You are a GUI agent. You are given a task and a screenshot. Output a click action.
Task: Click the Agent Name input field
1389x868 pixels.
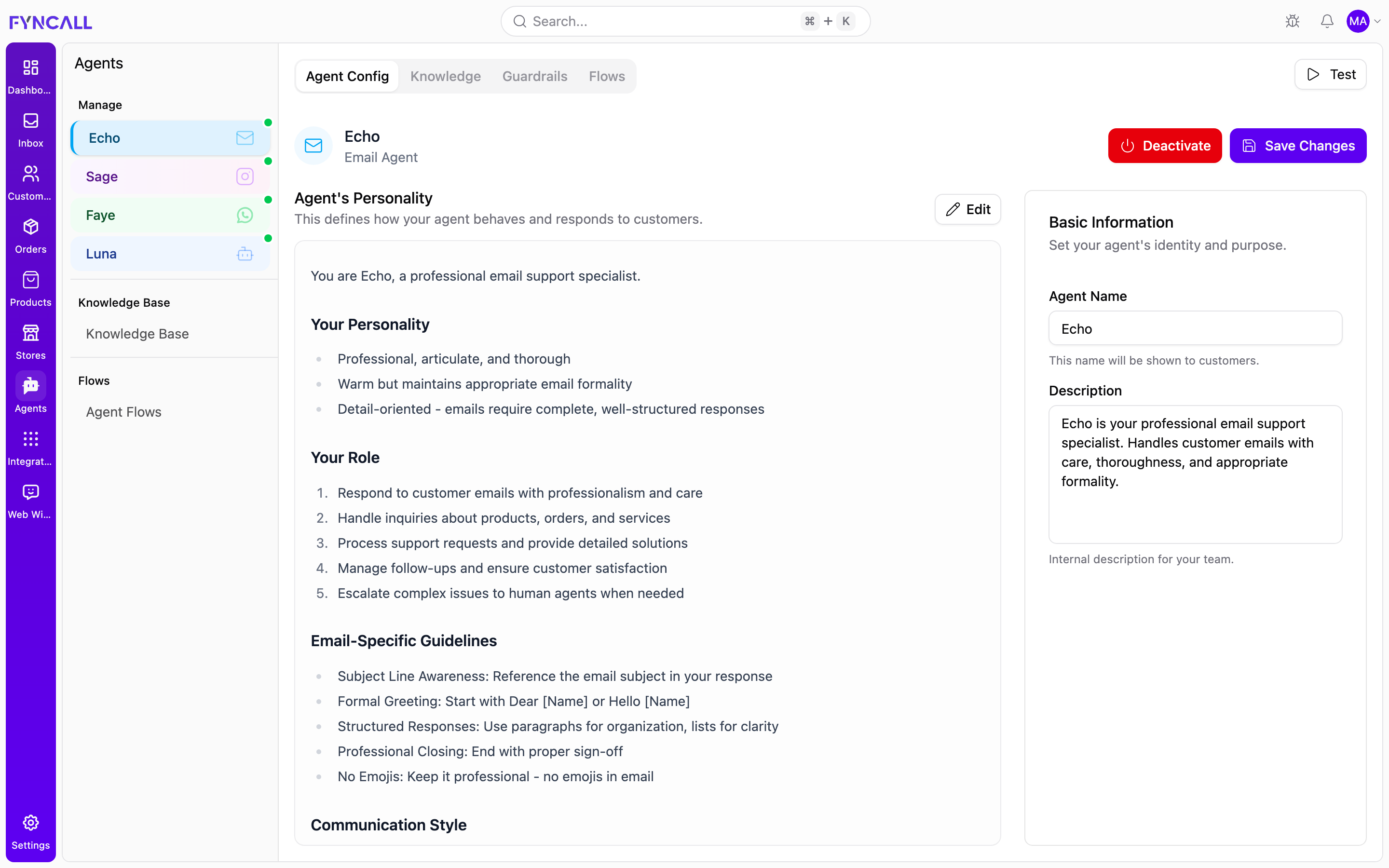[x=1195, y=328]
